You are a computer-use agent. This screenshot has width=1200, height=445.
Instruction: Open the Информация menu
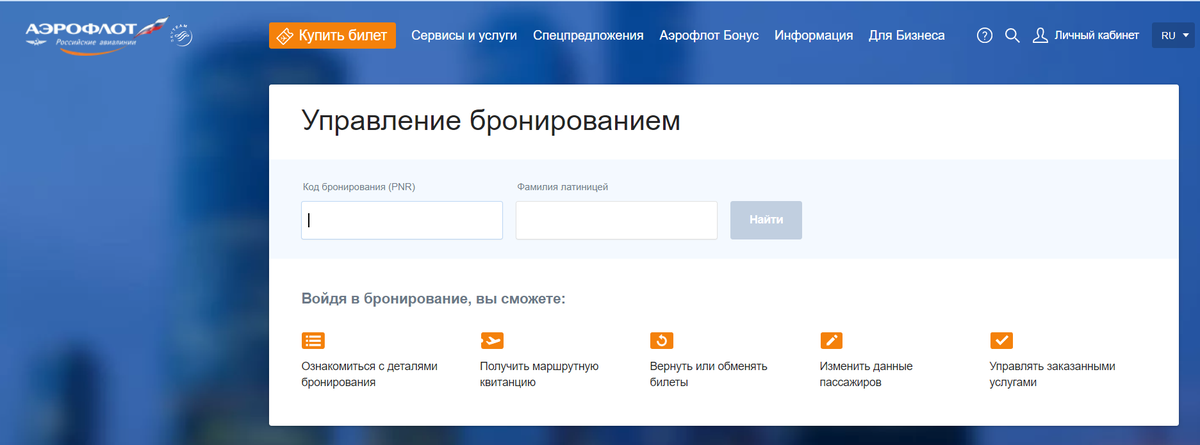click(x=814, y=35)
